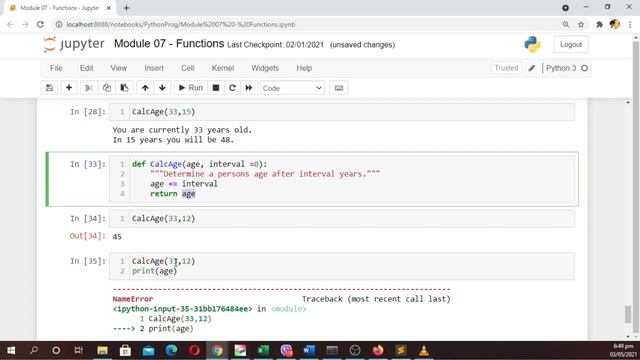Open browser zoom magnifier icon

pos(566,24)
